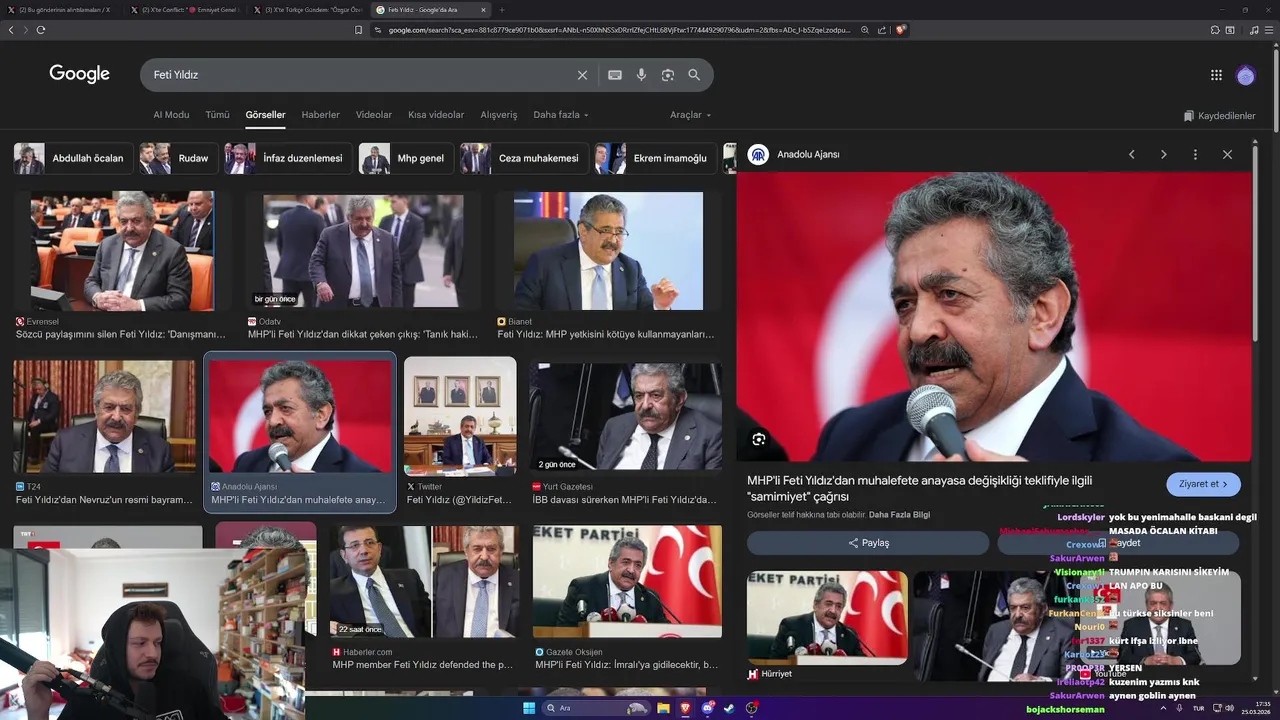This screenshot has width=1280, height=720.
Task: Search inside image with Lens overlay icon
Action: [x=759, y=439]
